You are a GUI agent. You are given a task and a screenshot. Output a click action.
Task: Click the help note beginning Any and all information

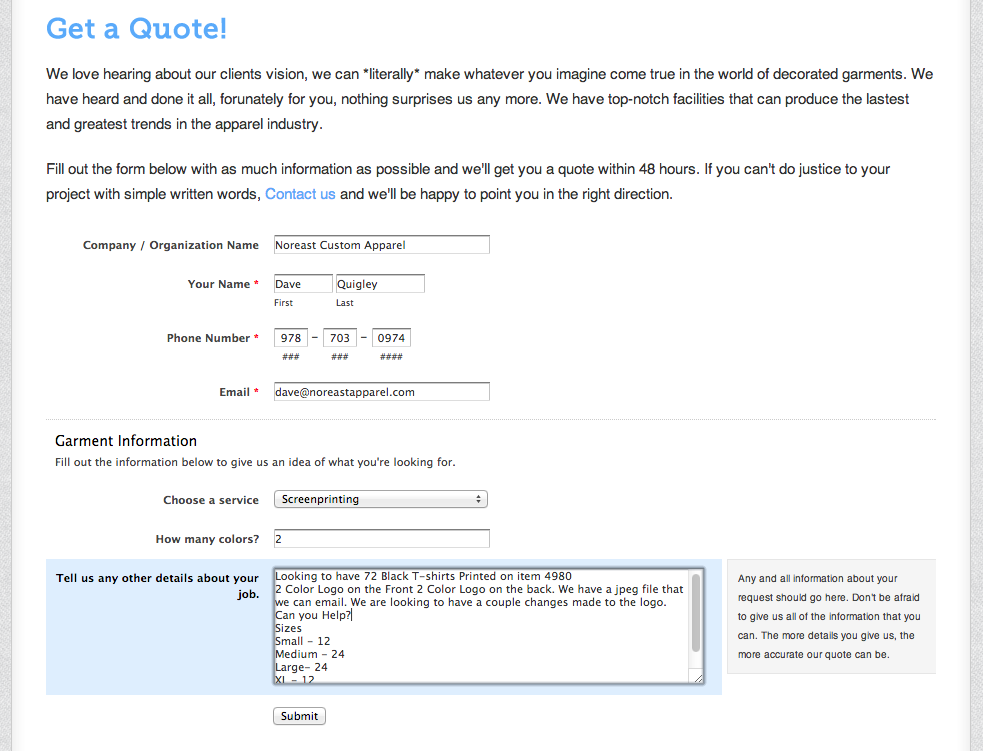tap(829, 616)
